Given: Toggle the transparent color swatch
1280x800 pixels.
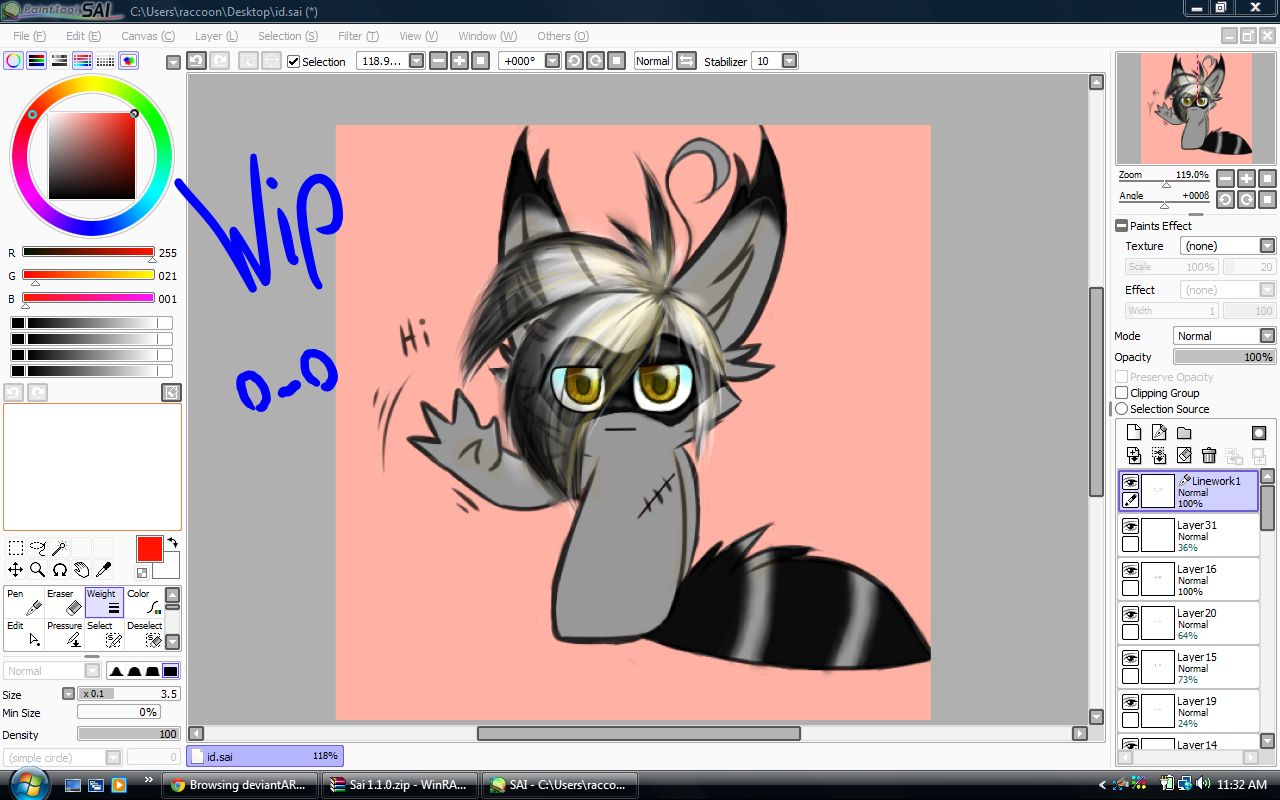Looking at the screenshot, I should (x=142, y=573).
